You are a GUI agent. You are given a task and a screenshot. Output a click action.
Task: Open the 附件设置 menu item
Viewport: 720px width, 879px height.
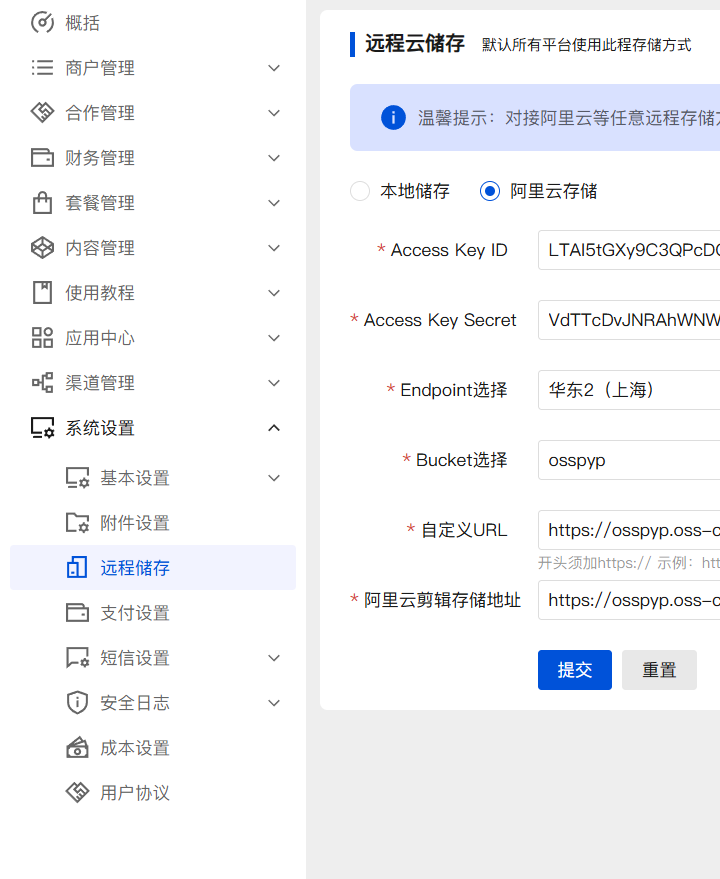[x=134, y=523]
